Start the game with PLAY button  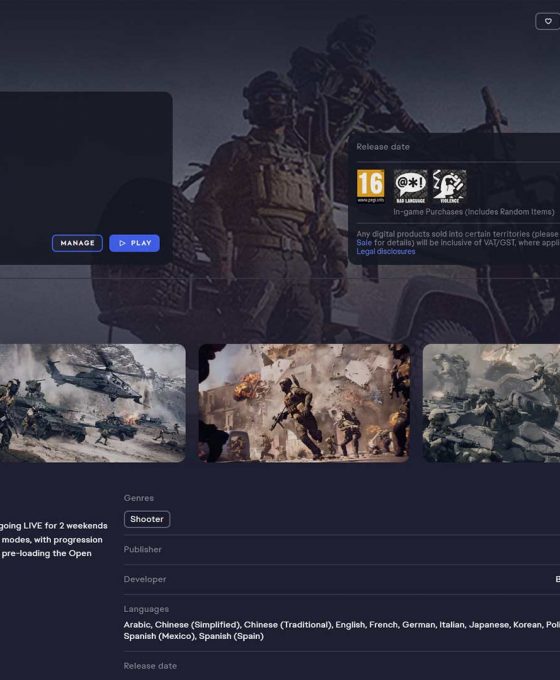134,243
